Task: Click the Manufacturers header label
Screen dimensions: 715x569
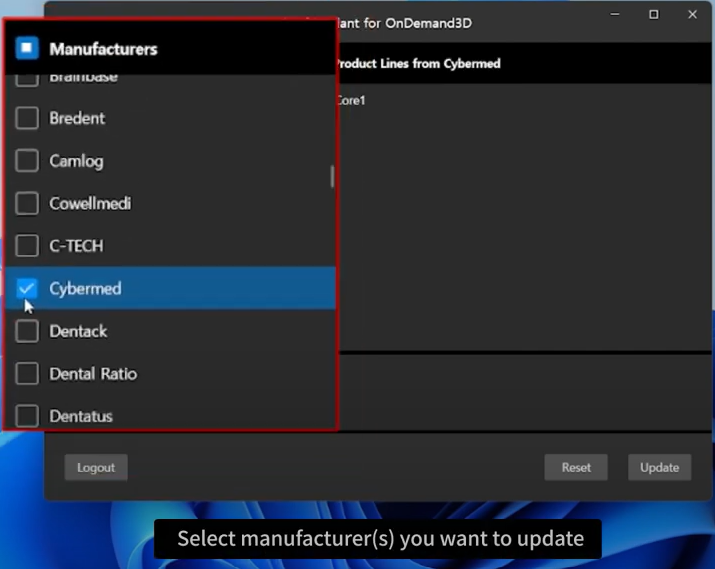Action: pos(103,49)
